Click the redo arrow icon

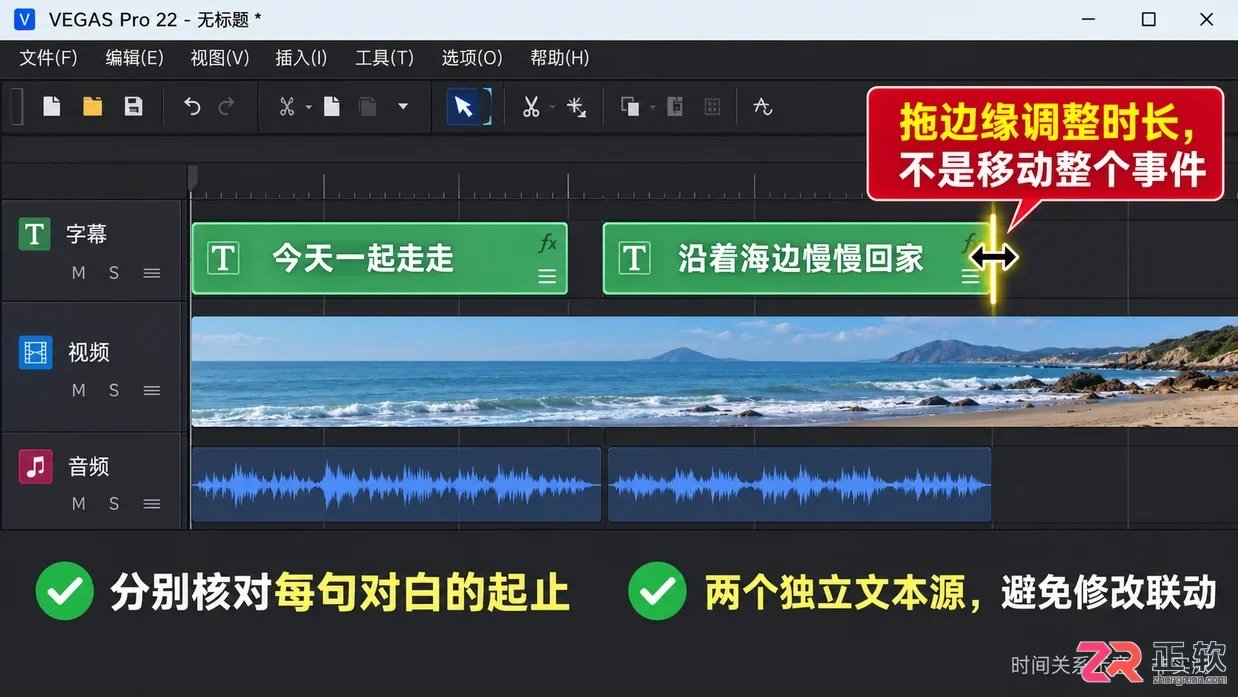coord(227,107)
